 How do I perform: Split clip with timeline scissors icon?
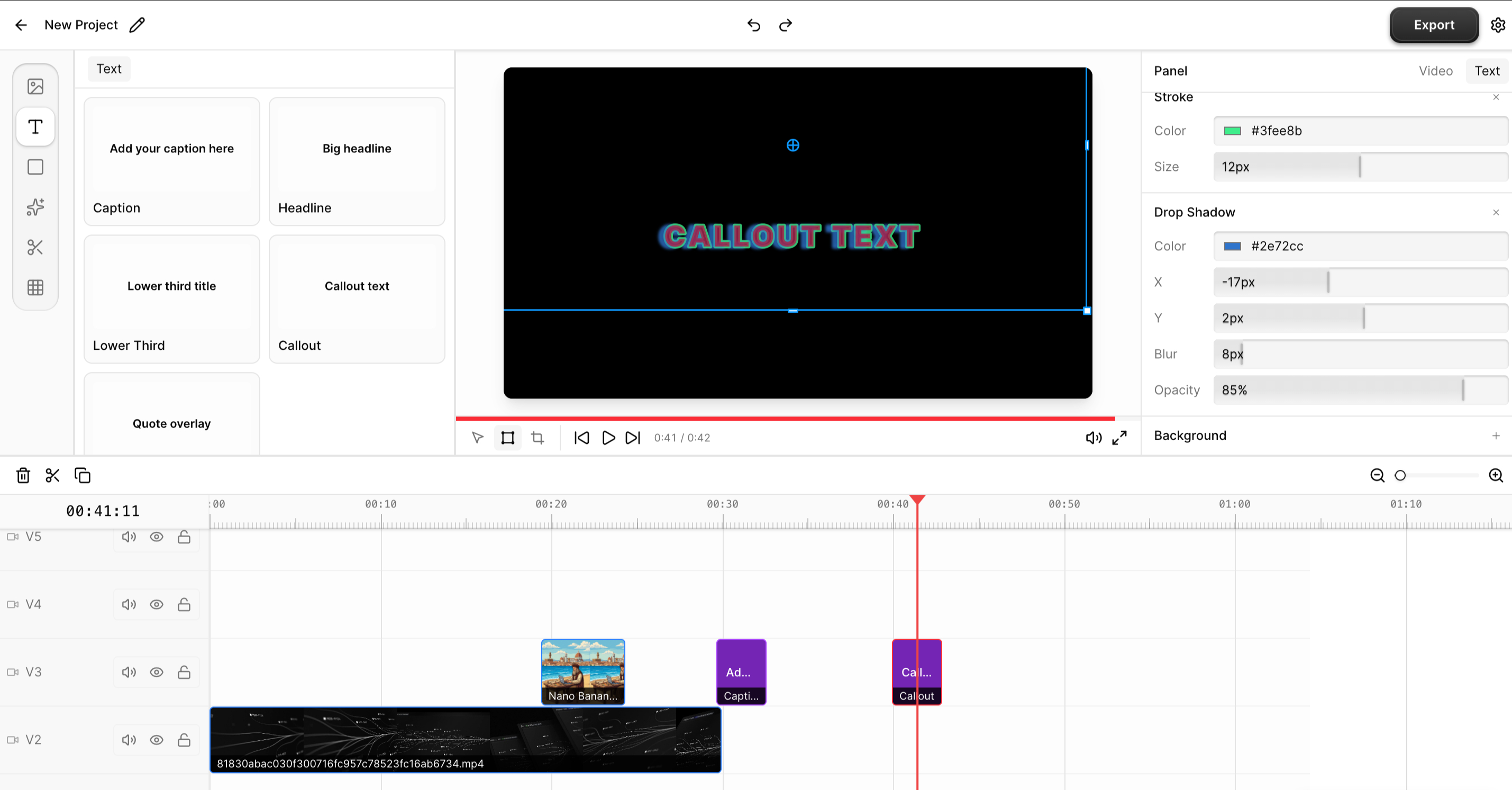[53, 475]
